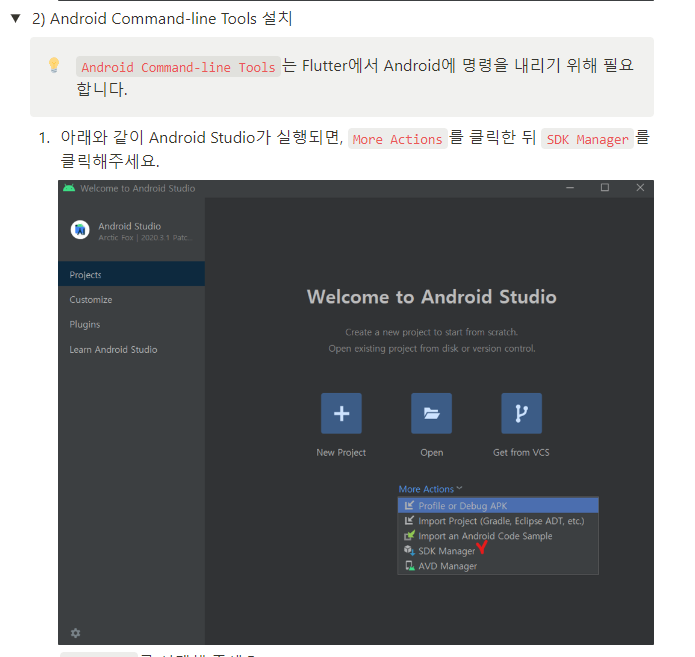
Task: Choose Import an Android Code Sample
Action: (x=498, y=536)
